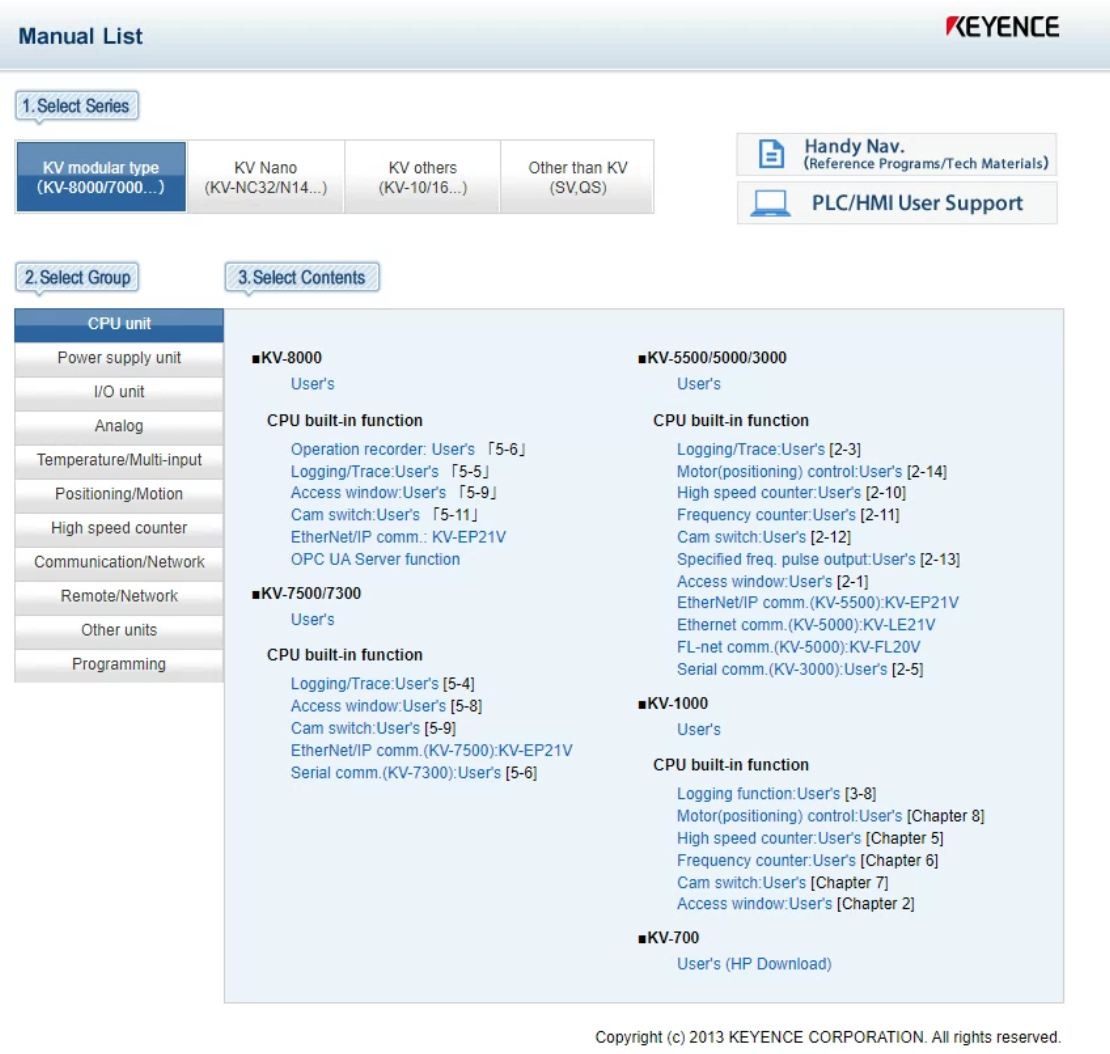The image size is (1110, 1054).
Task: Click the Manual List page title
Action: (80, 36)
